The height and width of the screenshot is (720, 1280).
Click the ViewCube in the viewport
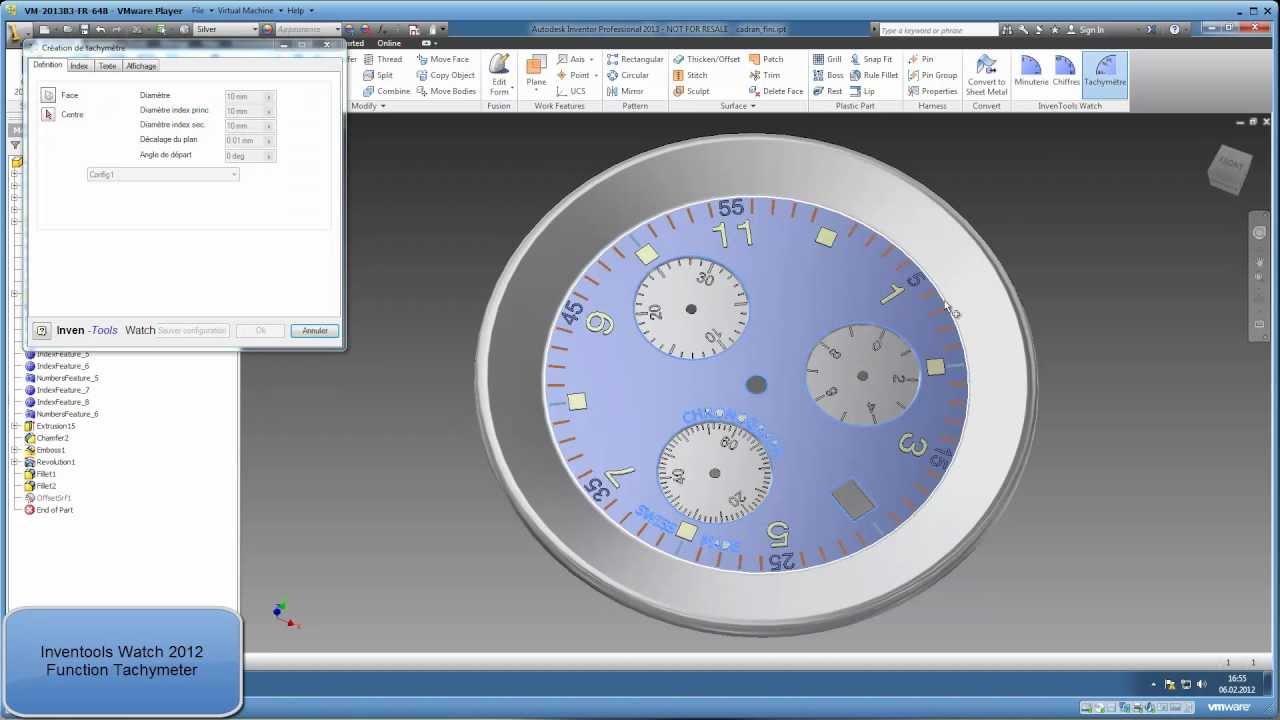click(1230, 168)
